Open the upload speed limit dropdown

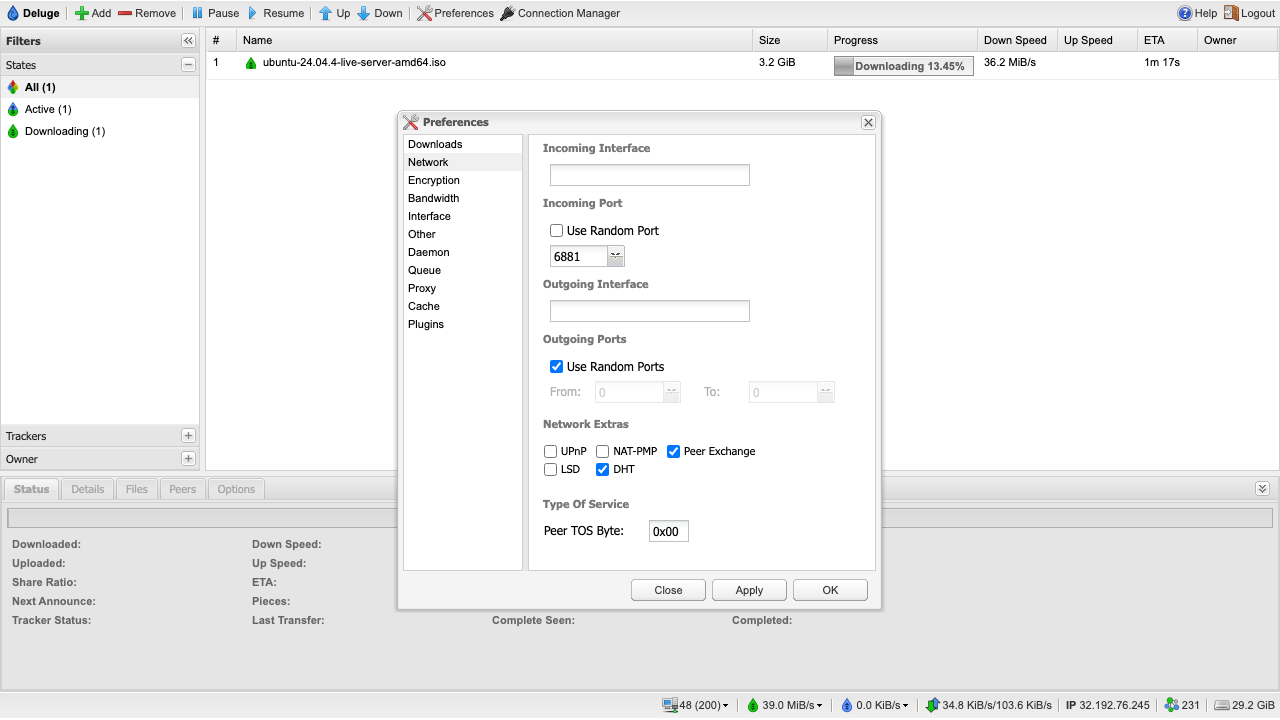point(875,705)
